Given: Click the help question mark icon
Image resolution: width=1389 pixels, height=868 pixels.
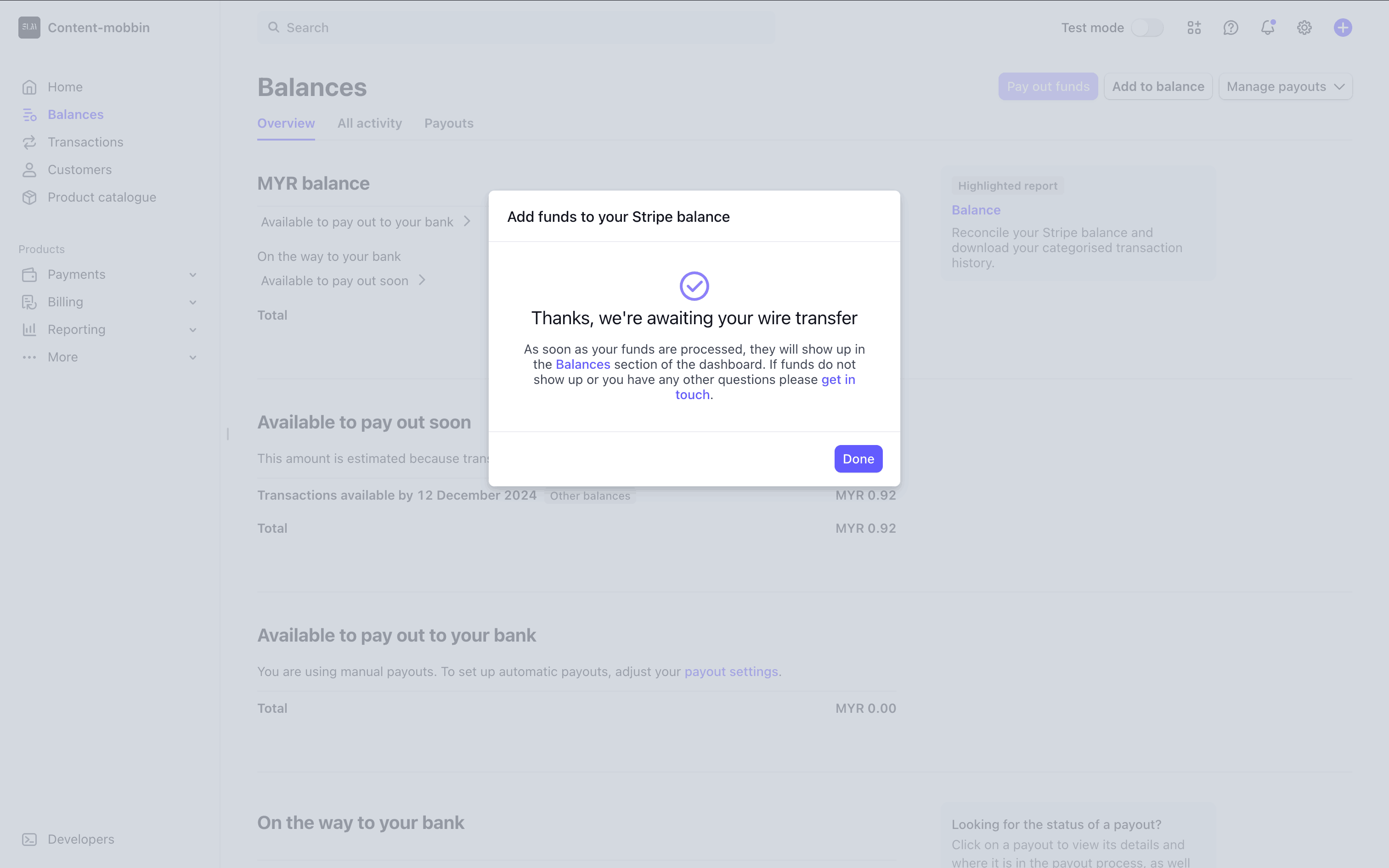Looking at the screenshot, I should coord(1231,28).
